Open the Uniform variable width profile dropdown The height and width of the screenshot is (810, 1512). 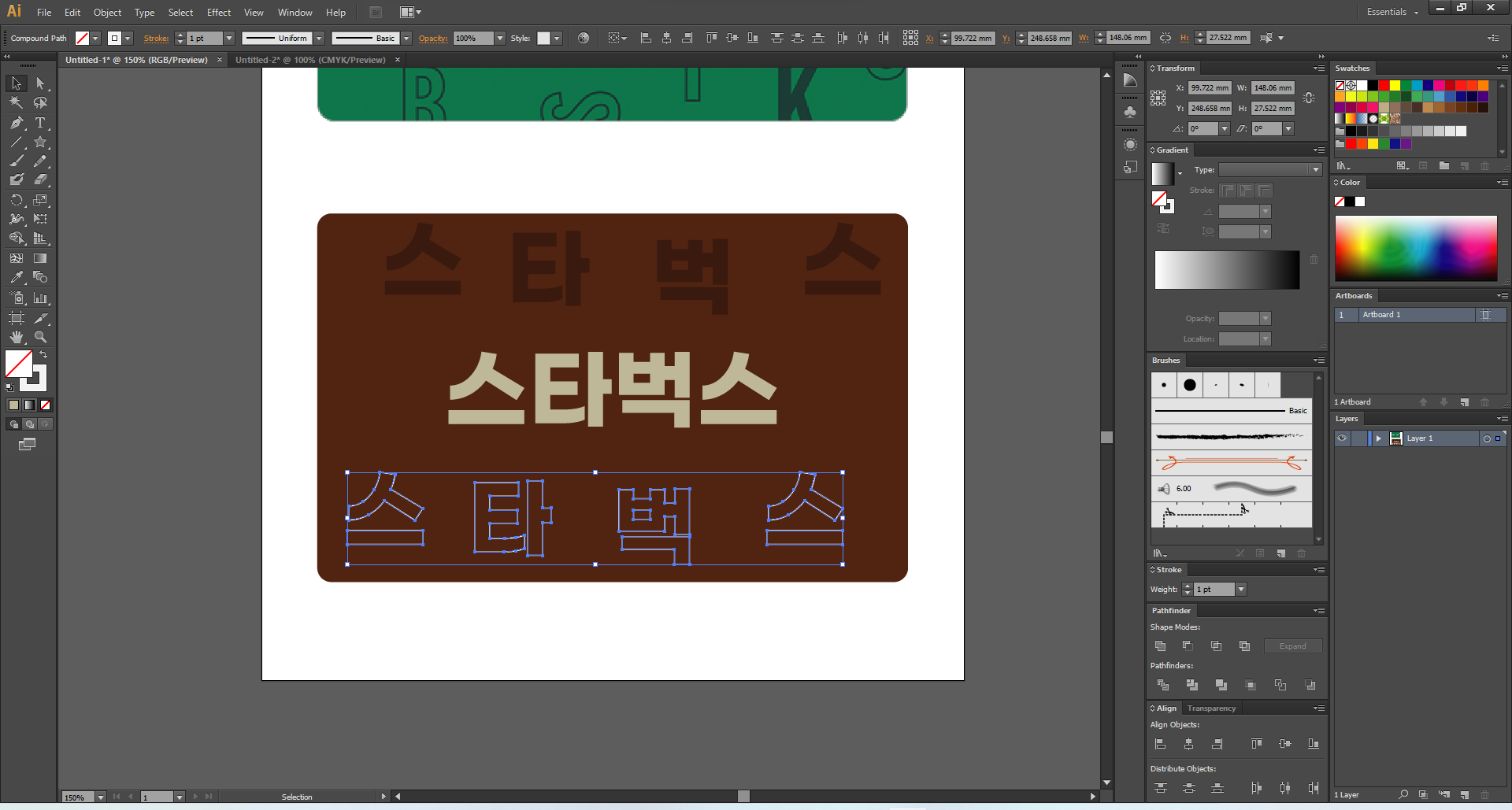tap(319, 38)
